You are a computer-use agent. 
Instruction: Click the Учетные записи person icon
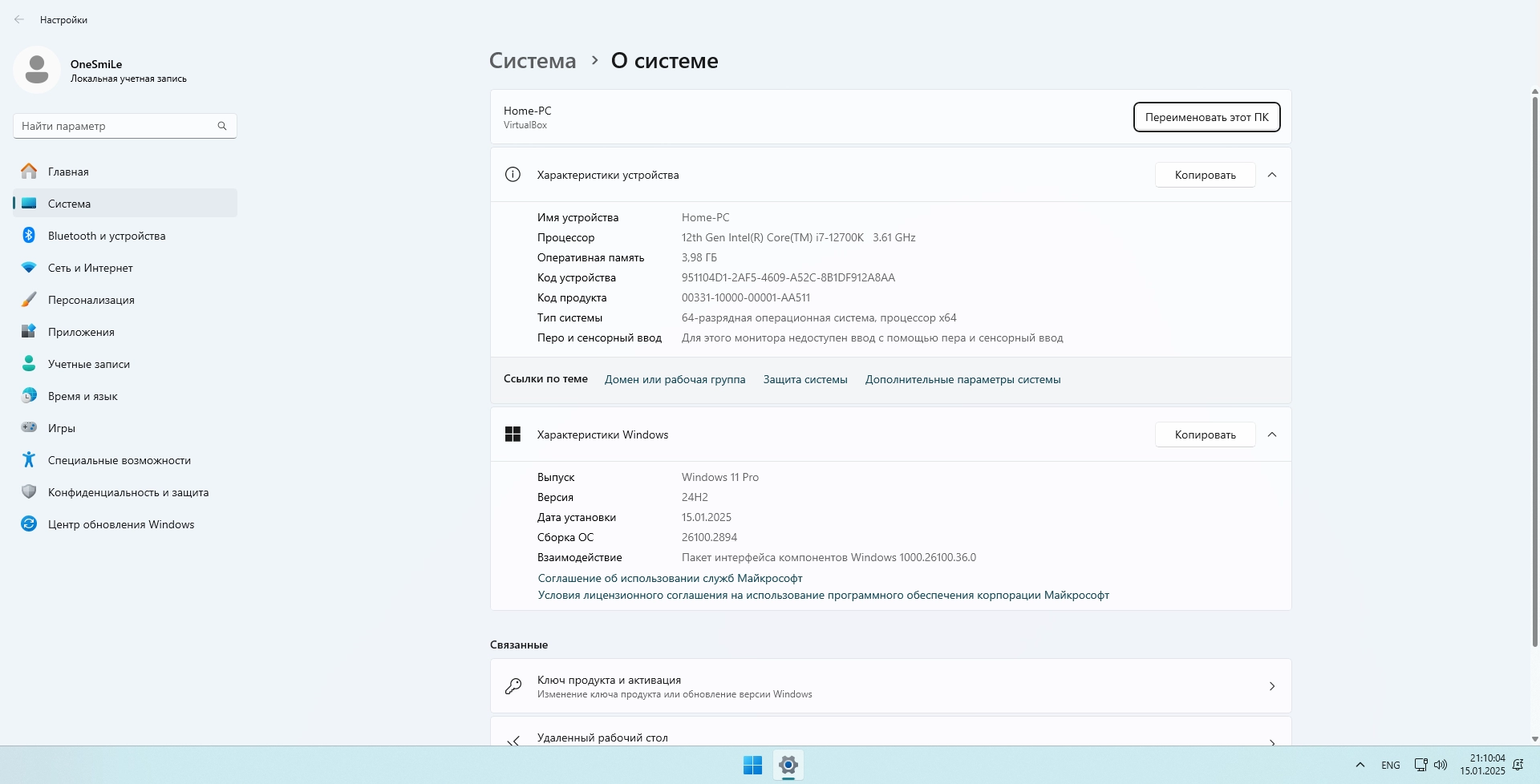(29, 363)
